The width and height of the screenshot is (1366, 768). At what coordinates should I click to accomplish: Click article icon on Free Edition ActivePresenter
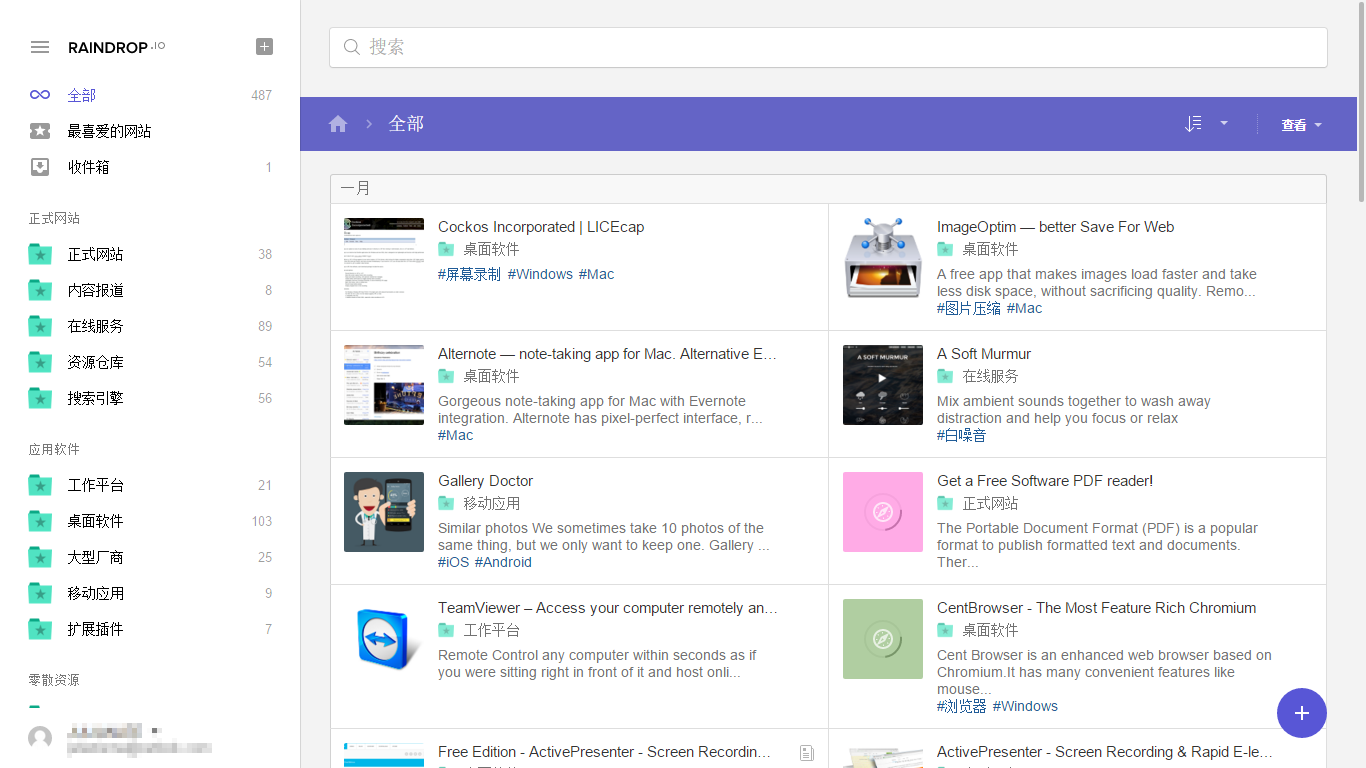807,753
